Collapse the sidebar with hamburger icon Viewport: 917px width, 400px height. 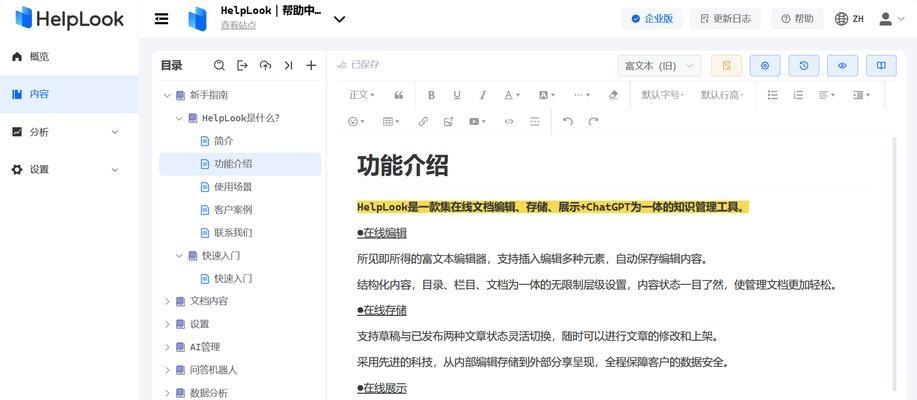[x=161, y=19]
